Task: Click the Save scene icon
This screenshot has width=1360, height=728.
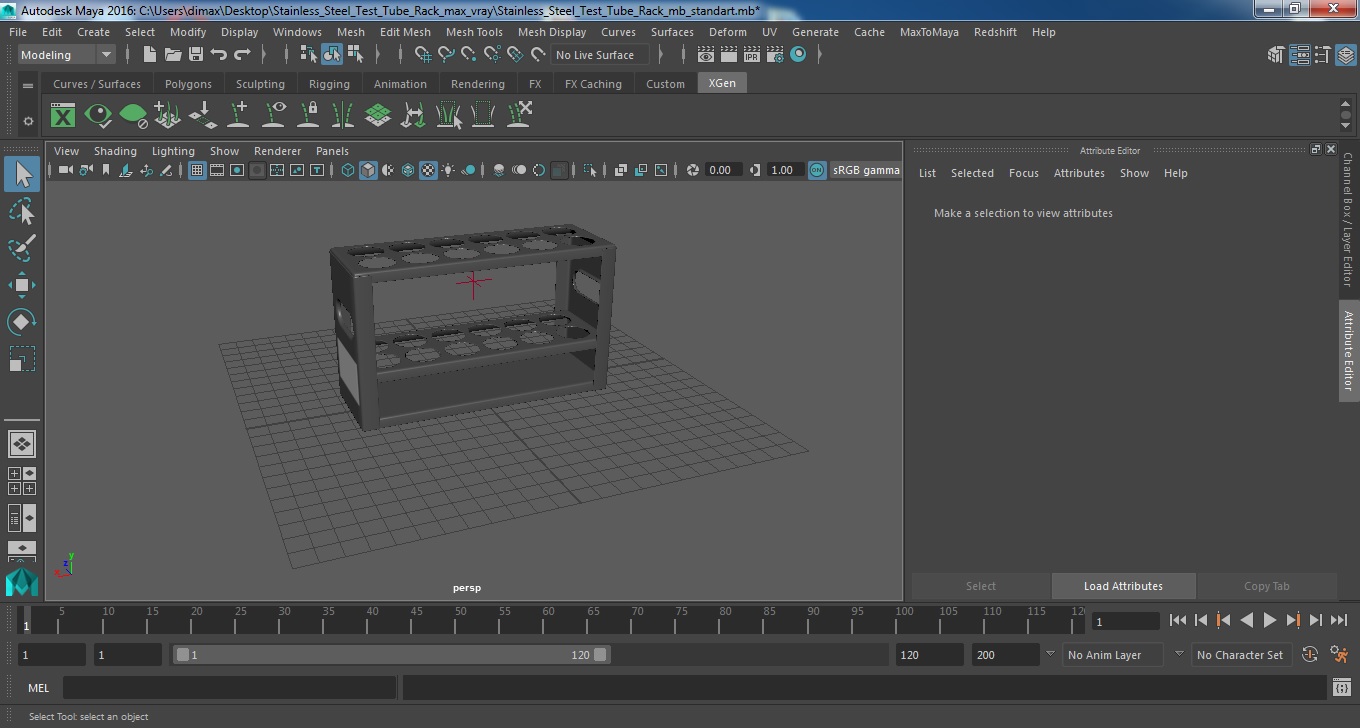Action: [x=196, y=55]
